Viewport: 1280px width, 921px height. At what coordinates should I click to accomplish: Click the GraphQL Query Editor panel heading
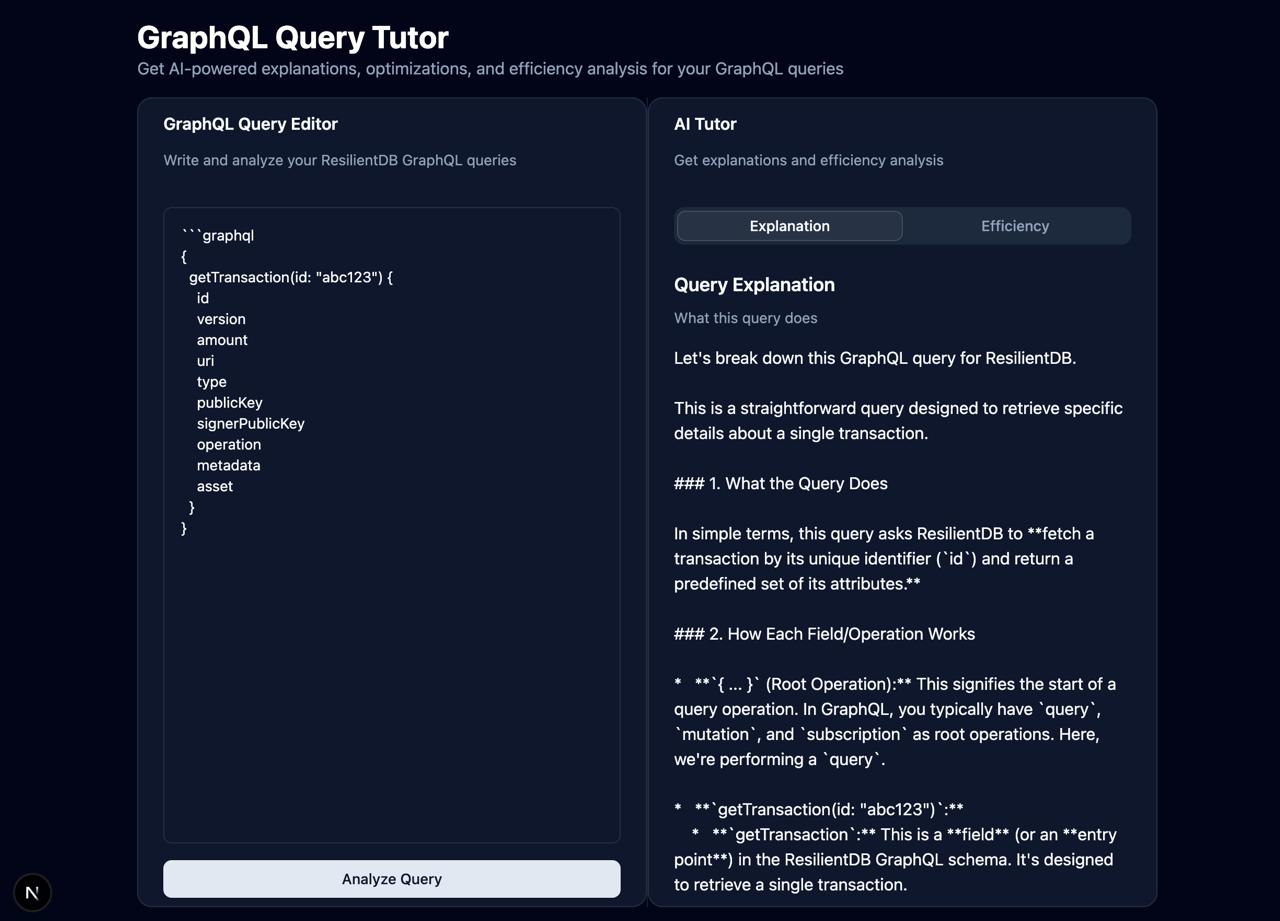(250, 124)
